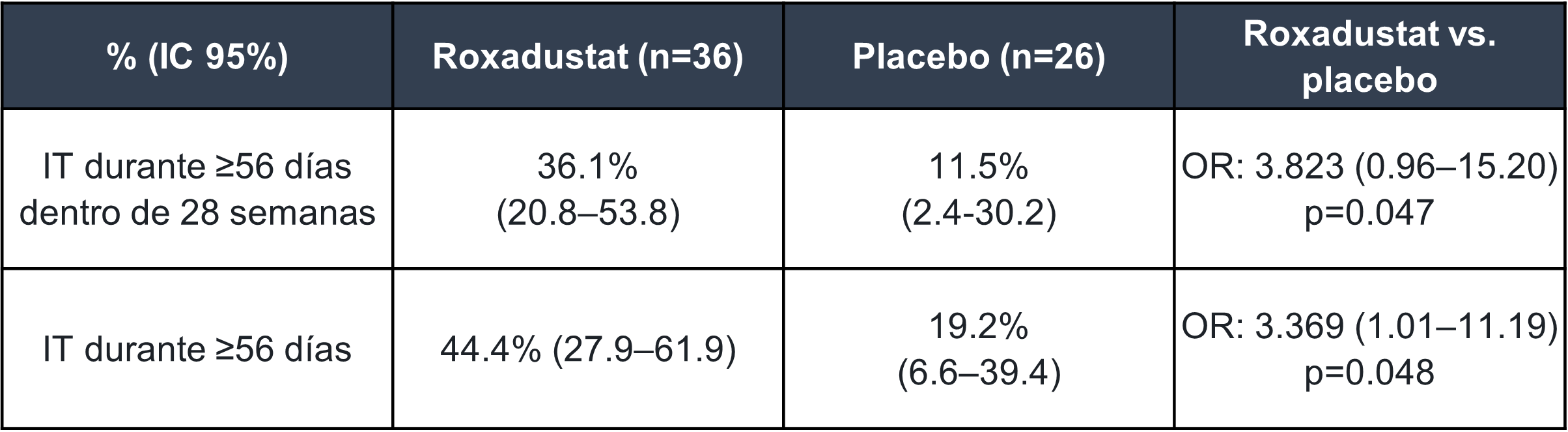Viewport: 1568px width, 432px height.
Task: Click the 11.5% Placebo value
Action: pos(979,167)
